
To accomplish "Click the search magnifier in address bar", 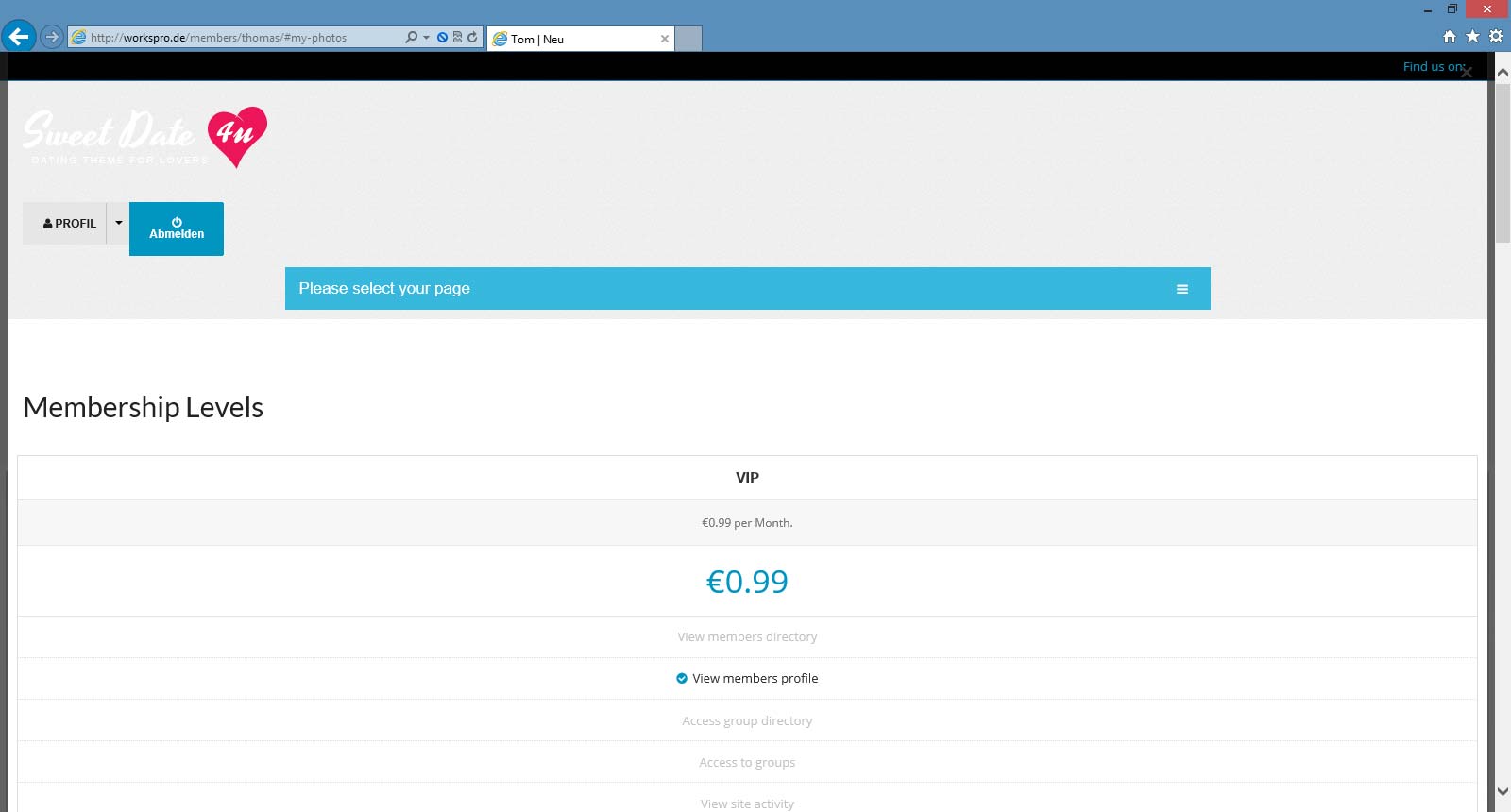I will [411, 38].
